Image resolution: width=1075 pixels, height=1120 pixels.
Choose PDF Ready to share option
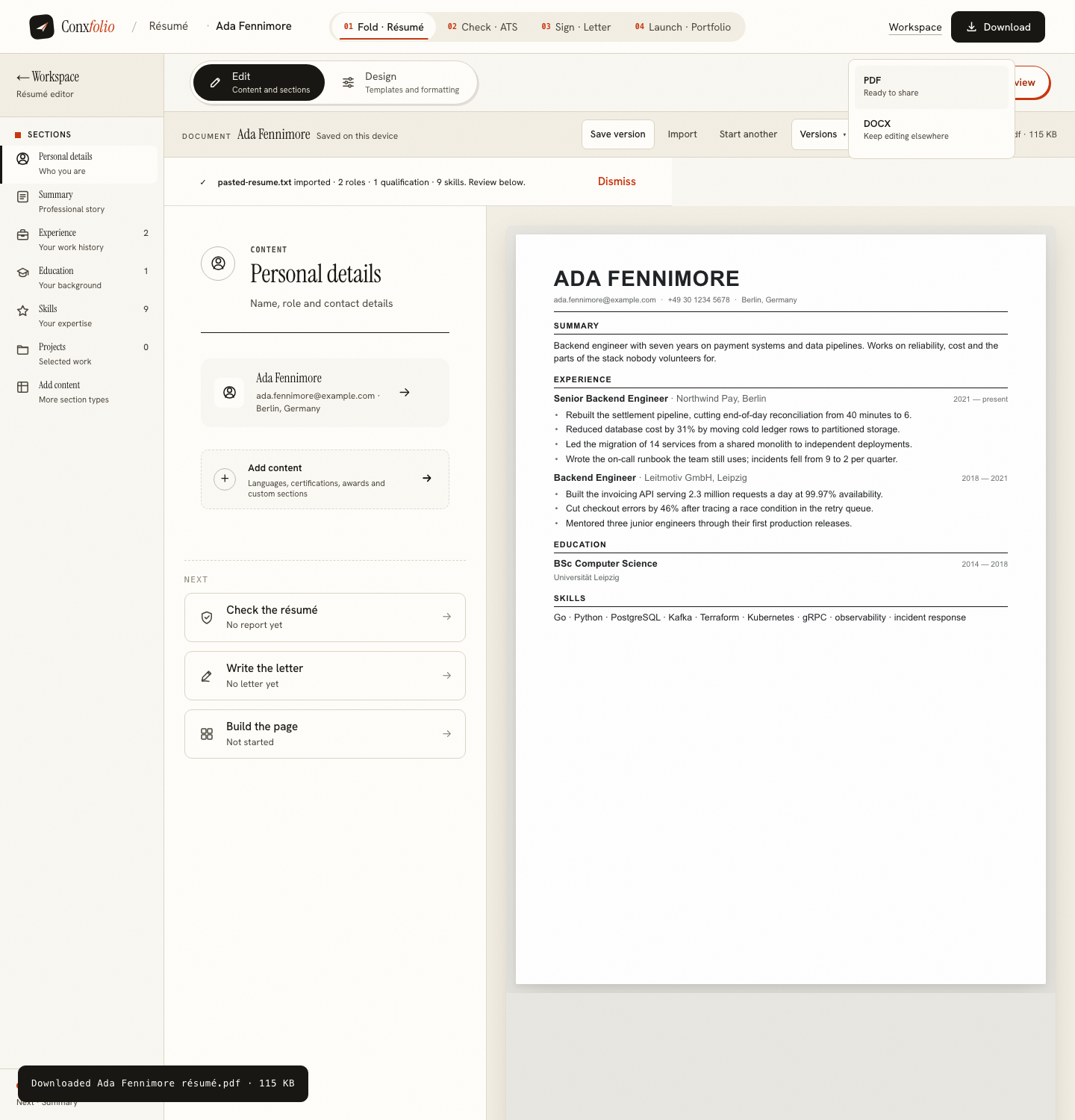coord(932,87)
